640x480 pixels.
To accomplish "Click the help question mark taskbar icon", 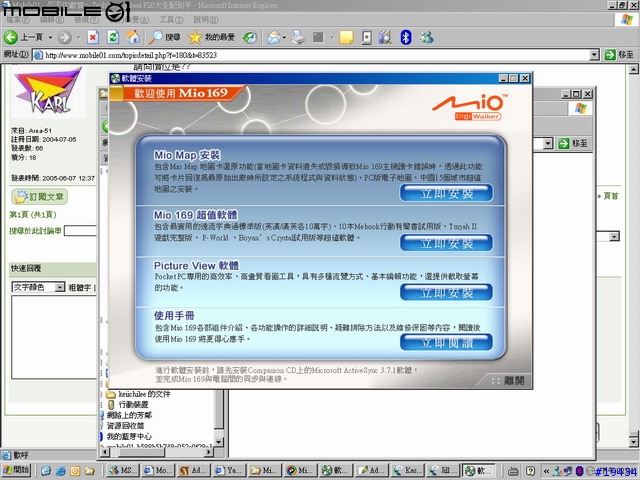I will coord(530,471).
